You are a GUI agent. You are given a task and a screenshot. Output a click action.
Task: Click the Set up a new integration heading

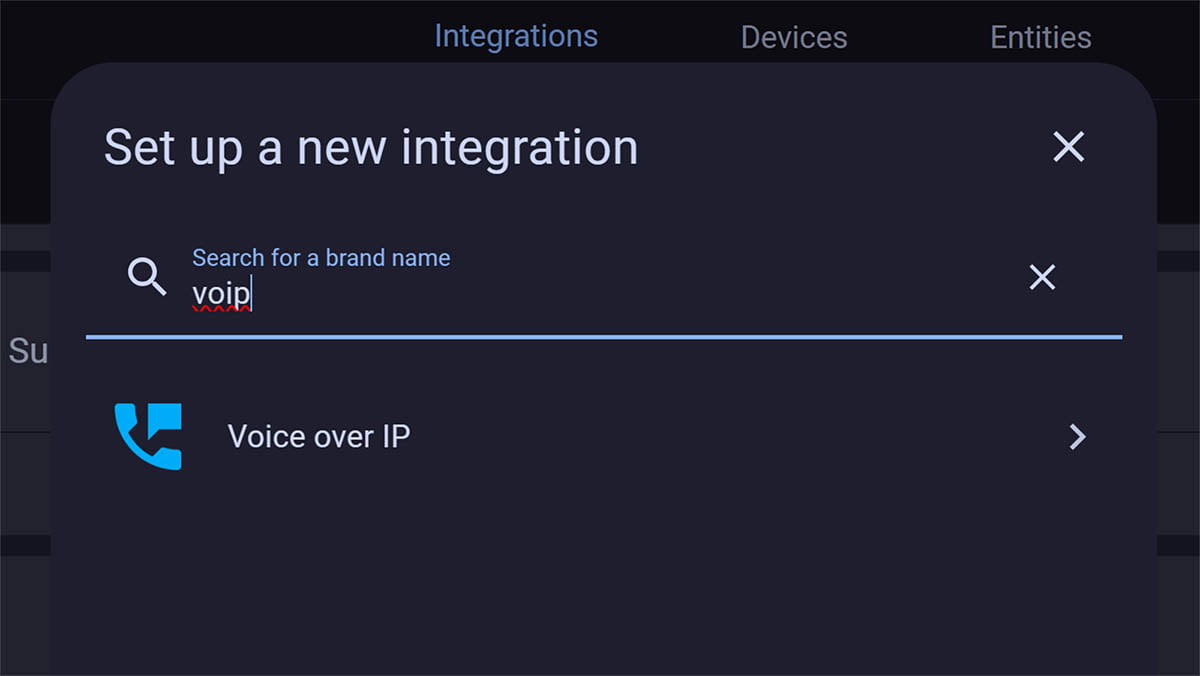click(371, 148)
